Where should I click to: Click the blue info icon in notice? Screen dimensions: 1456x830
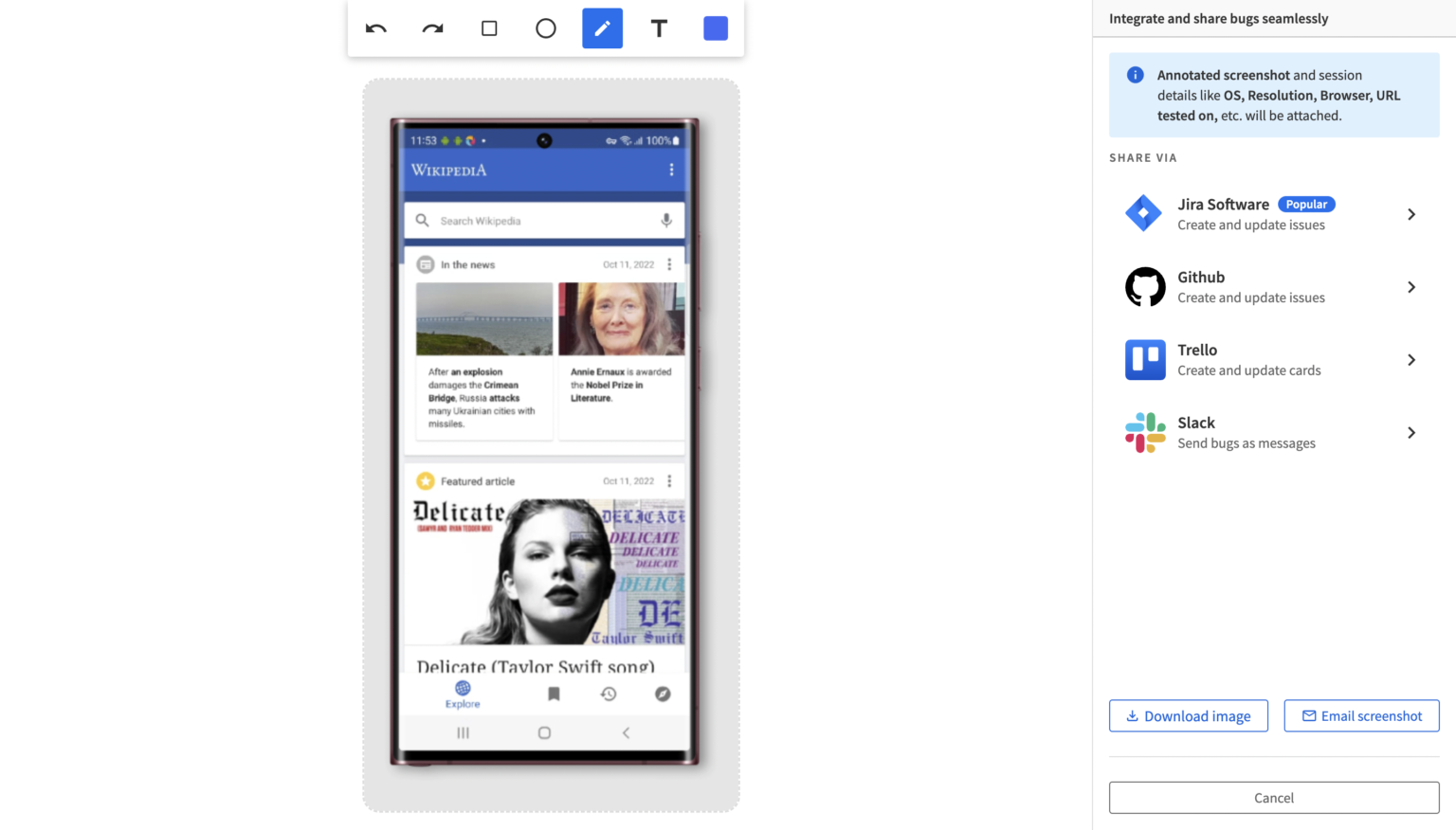pyautogui.click(x=1135, y=75)
